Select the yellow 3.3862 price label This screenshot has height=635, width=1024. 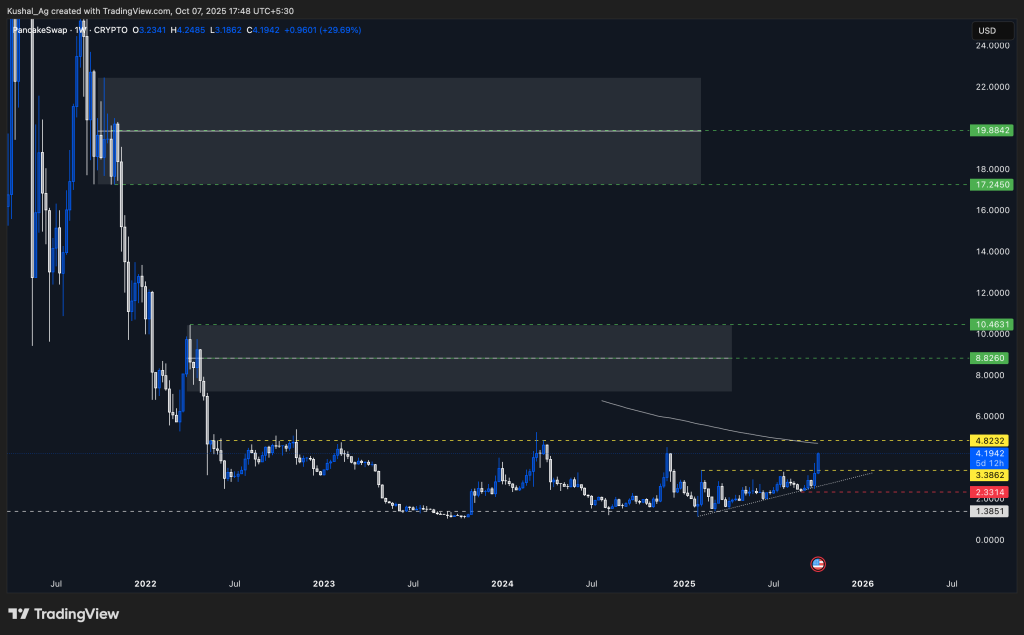pyautogui.click(x=989, y=475)
